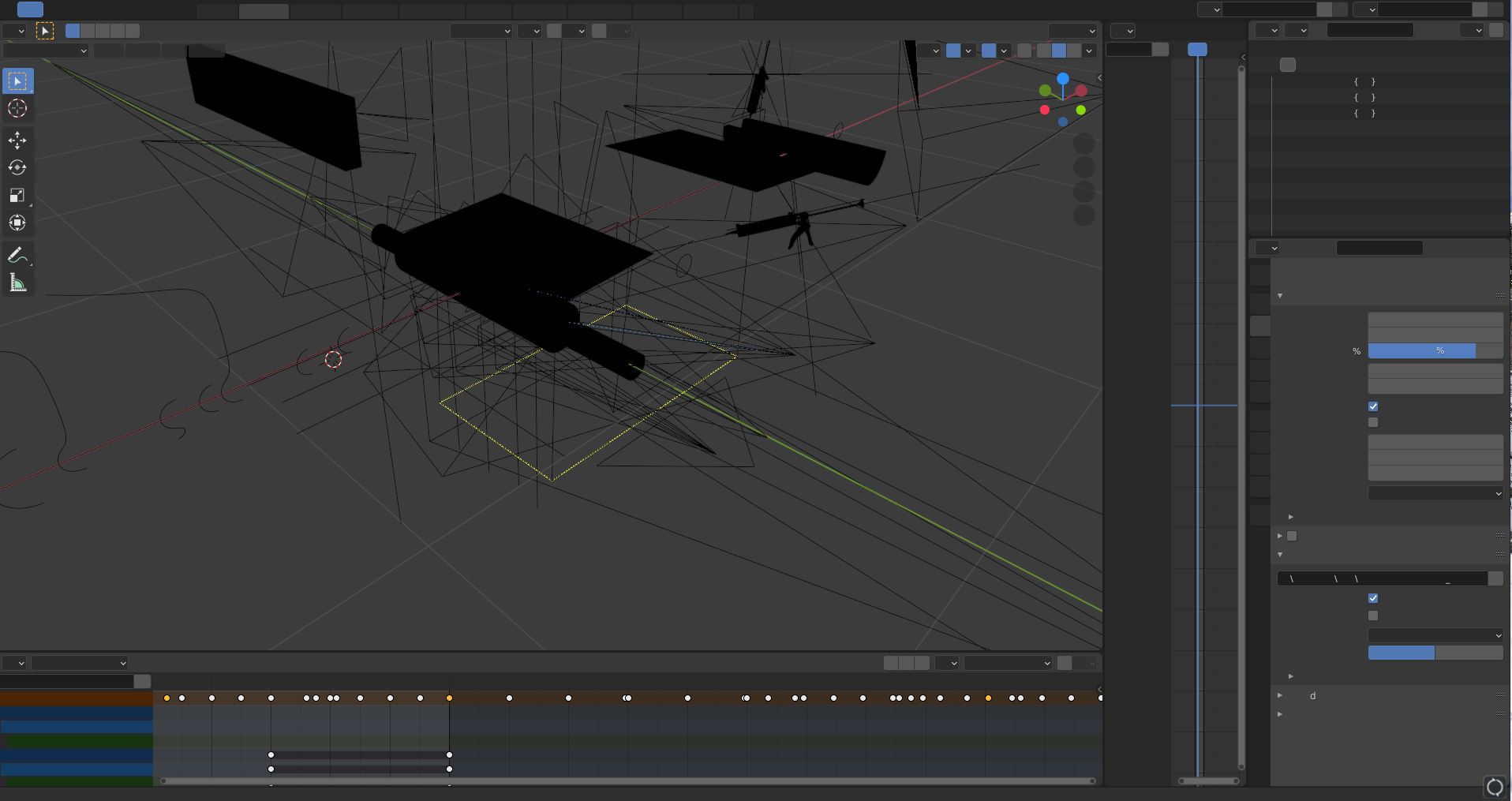Uncheck the File Extensions checkbox under the output path

(x=1373, y=598)
